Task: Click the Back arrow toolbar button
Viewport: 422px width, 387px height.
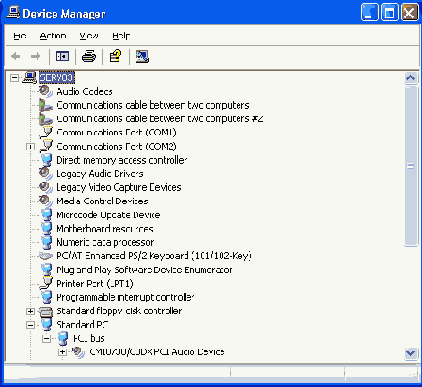Action: (16, 56)
